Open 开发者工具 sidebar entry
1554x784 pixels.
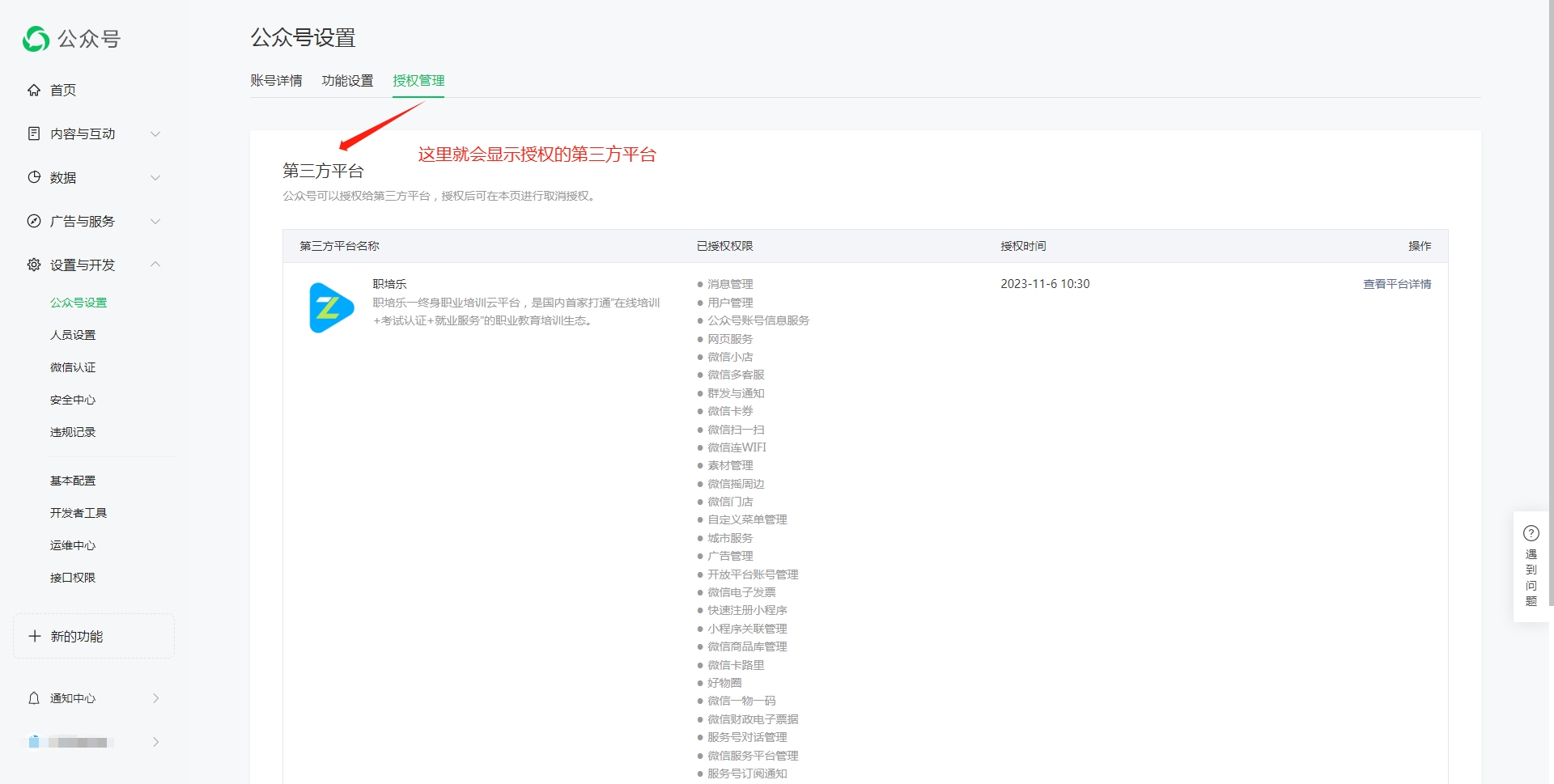coord(79,513)
